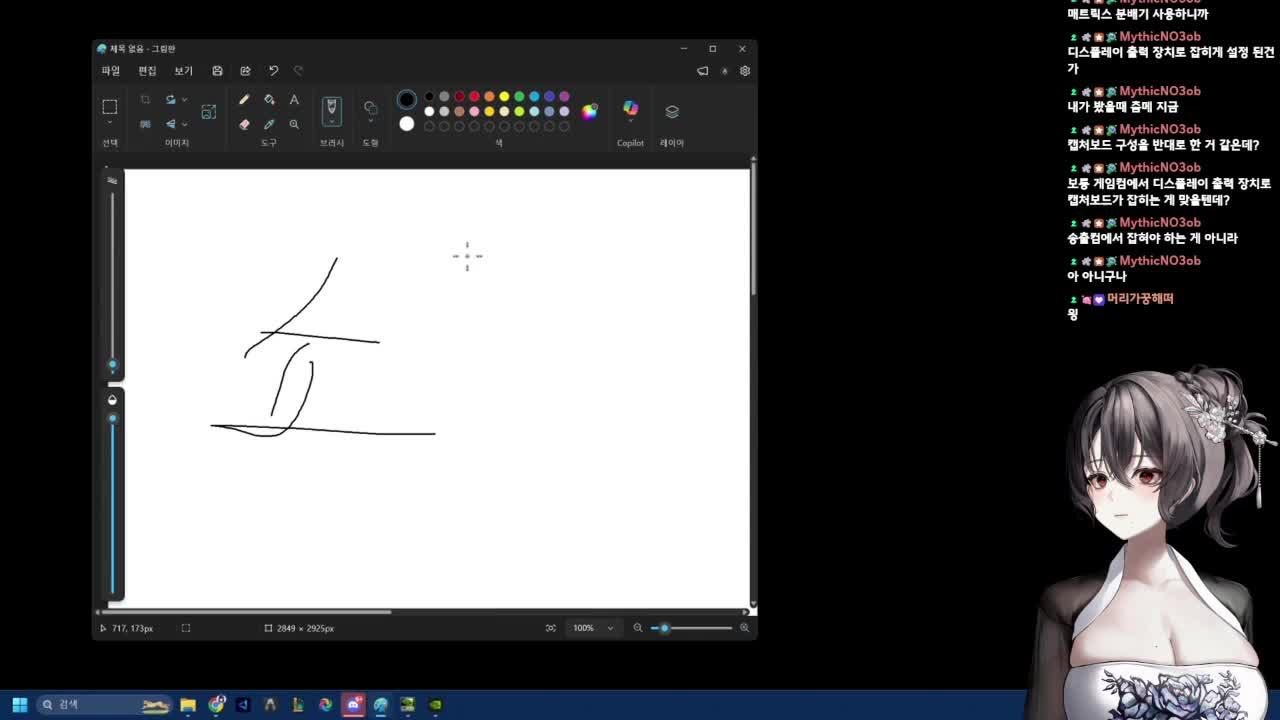Click the Undo arrow icon
Image resolution: width=1280 pixels, height=720 pixels.
[273, 71]
